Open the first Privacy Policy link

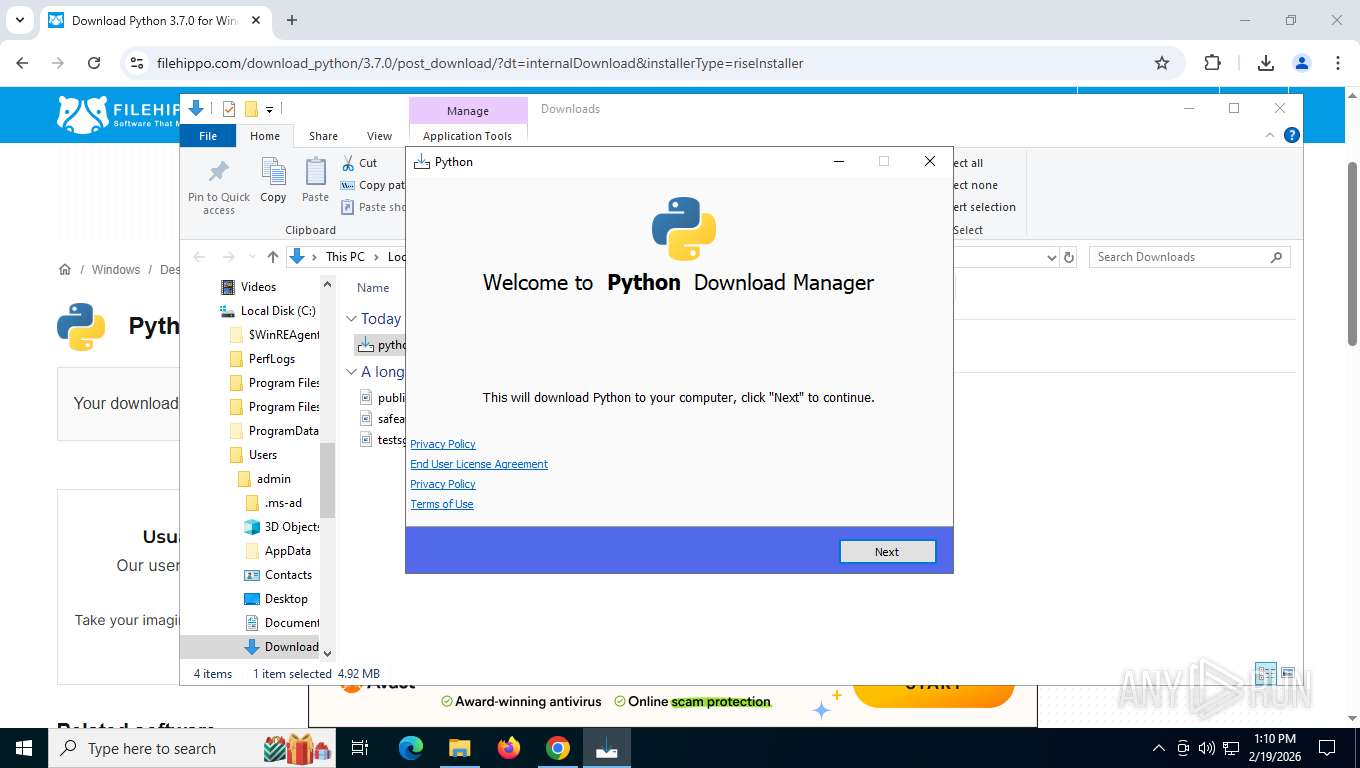click(443, 444)
